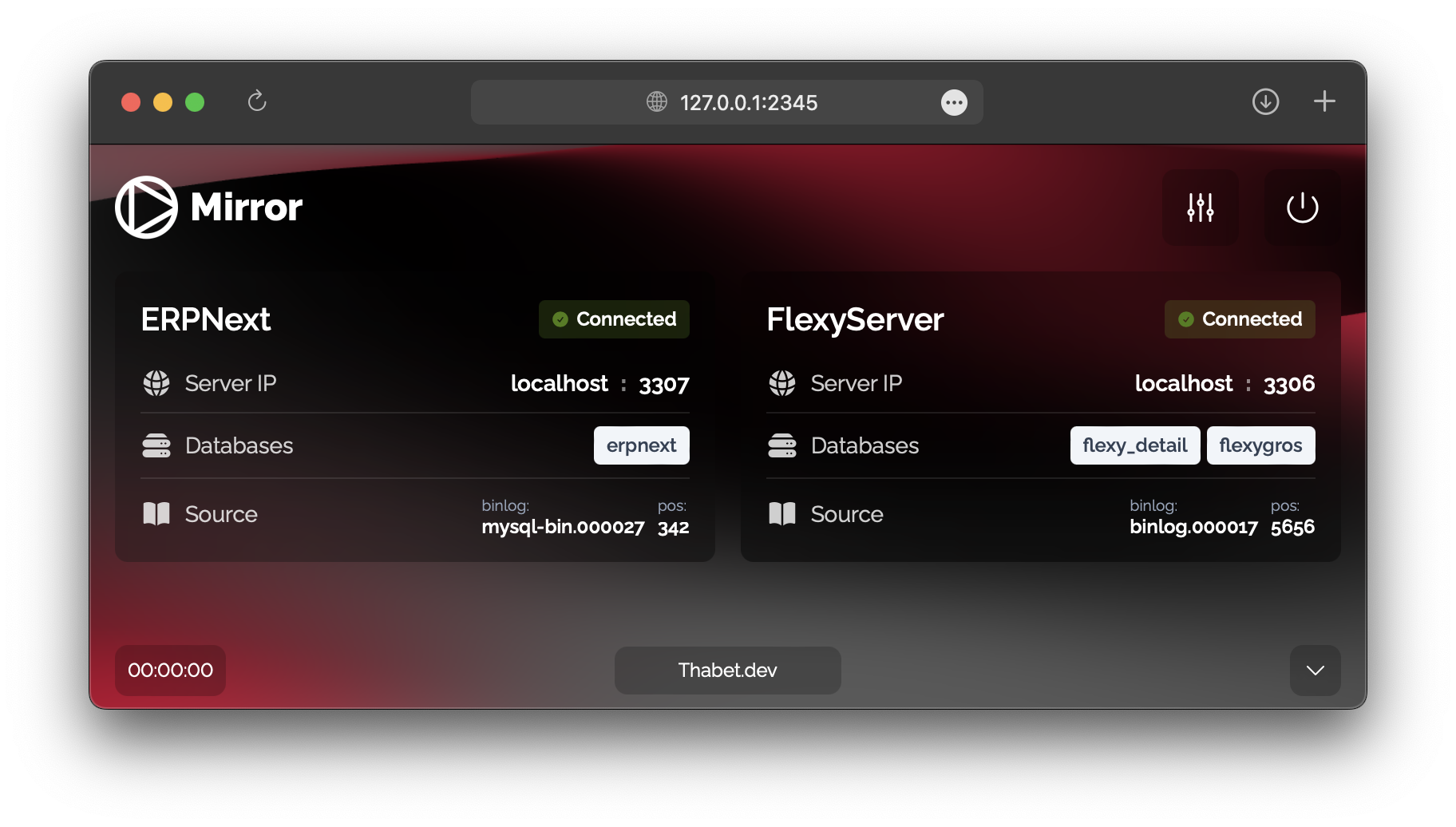Select the flexygros database tag

[x=1260, y=445]
